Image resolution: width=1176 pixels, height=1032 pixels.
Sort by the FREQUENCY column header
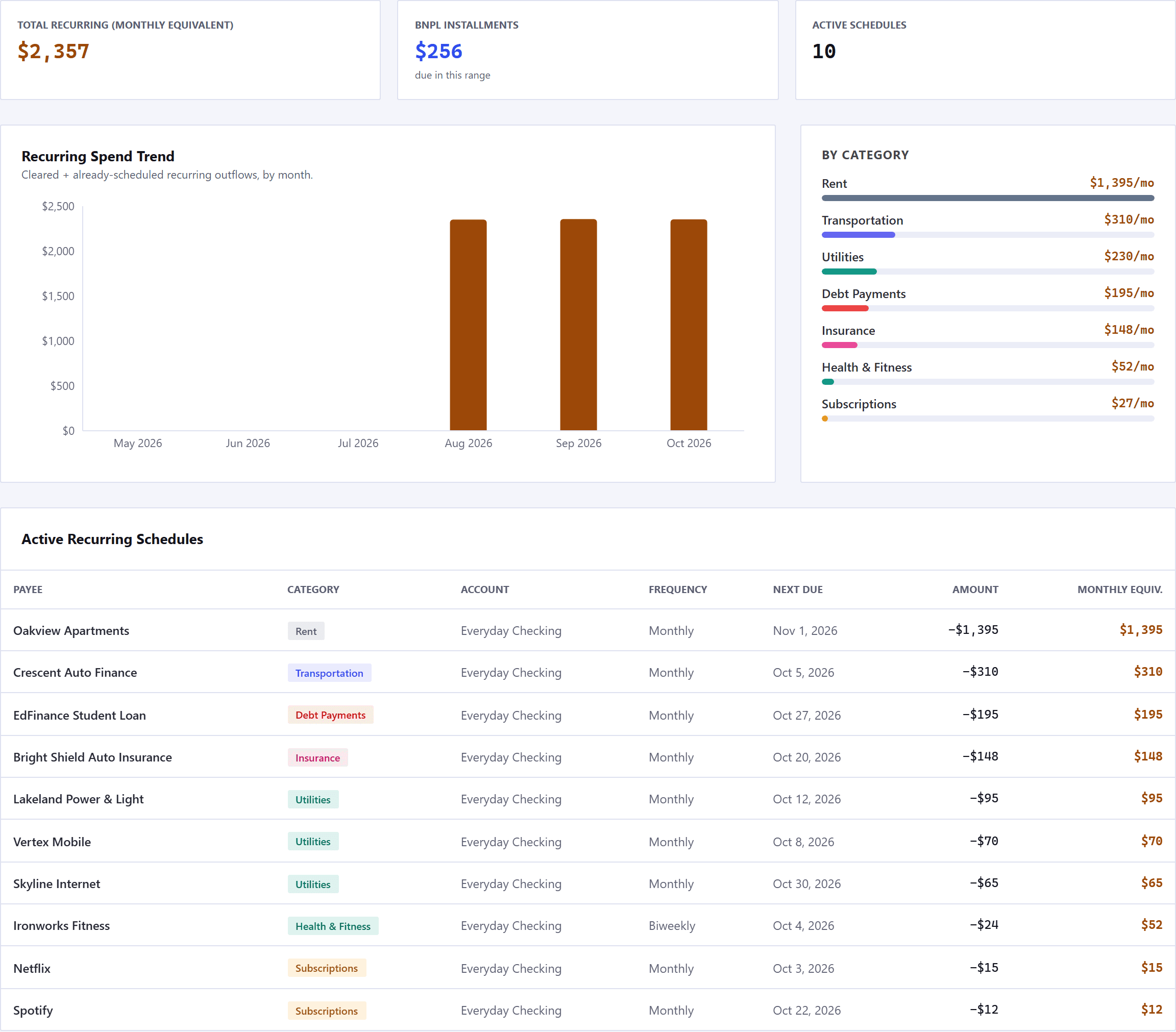click(x=678, y=589)
